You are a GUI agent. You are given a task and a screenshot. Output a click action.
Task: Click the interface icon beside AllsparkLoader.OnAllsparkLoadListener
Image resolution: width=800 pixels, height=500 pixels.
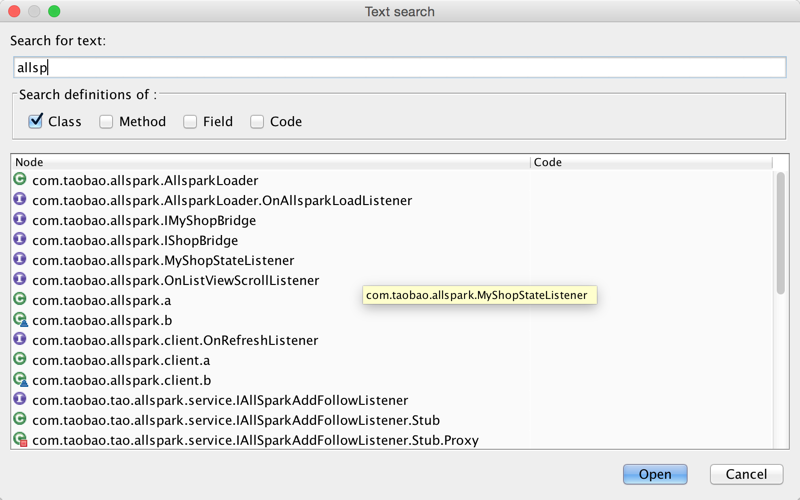pos(19,200)
